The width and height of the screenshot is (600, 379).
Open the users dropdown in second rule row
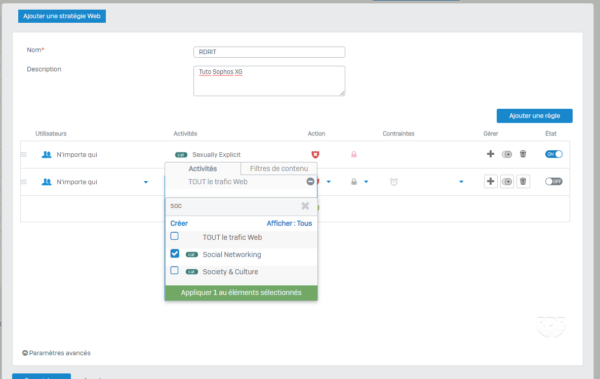pos(146,182)
